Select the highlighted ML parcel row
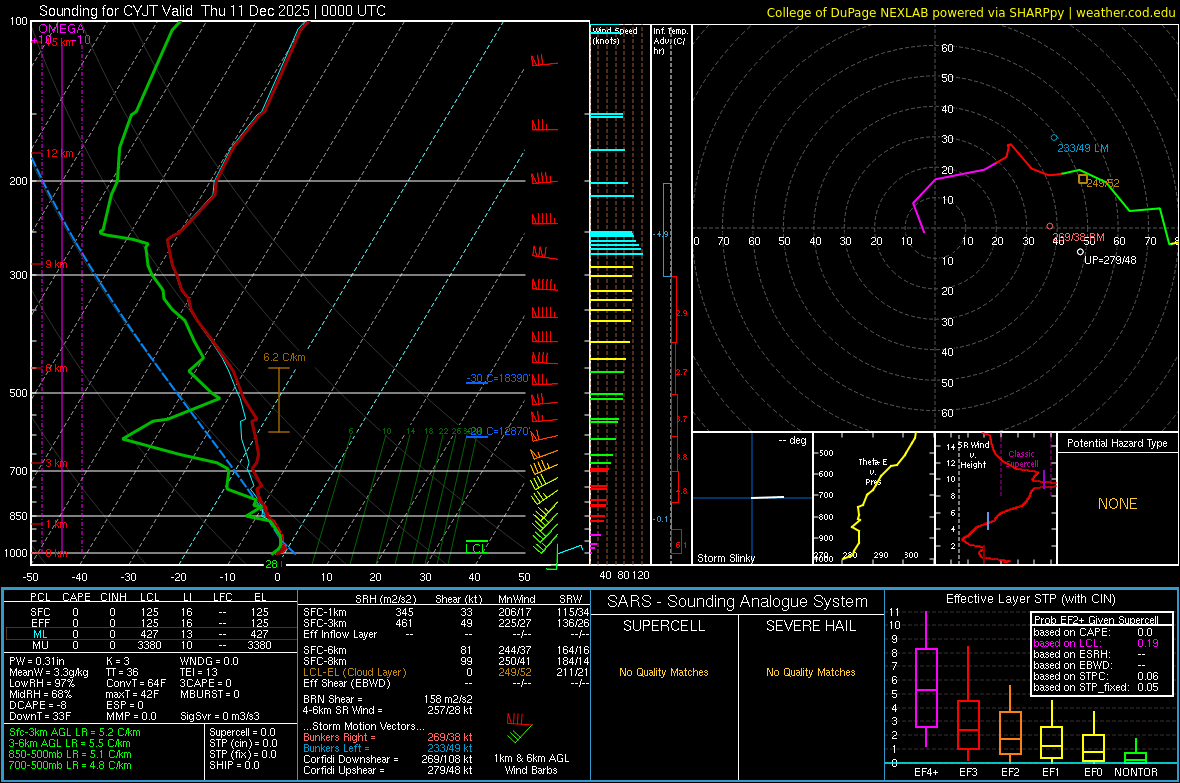 pyautogui.click(x=151, y=634)
